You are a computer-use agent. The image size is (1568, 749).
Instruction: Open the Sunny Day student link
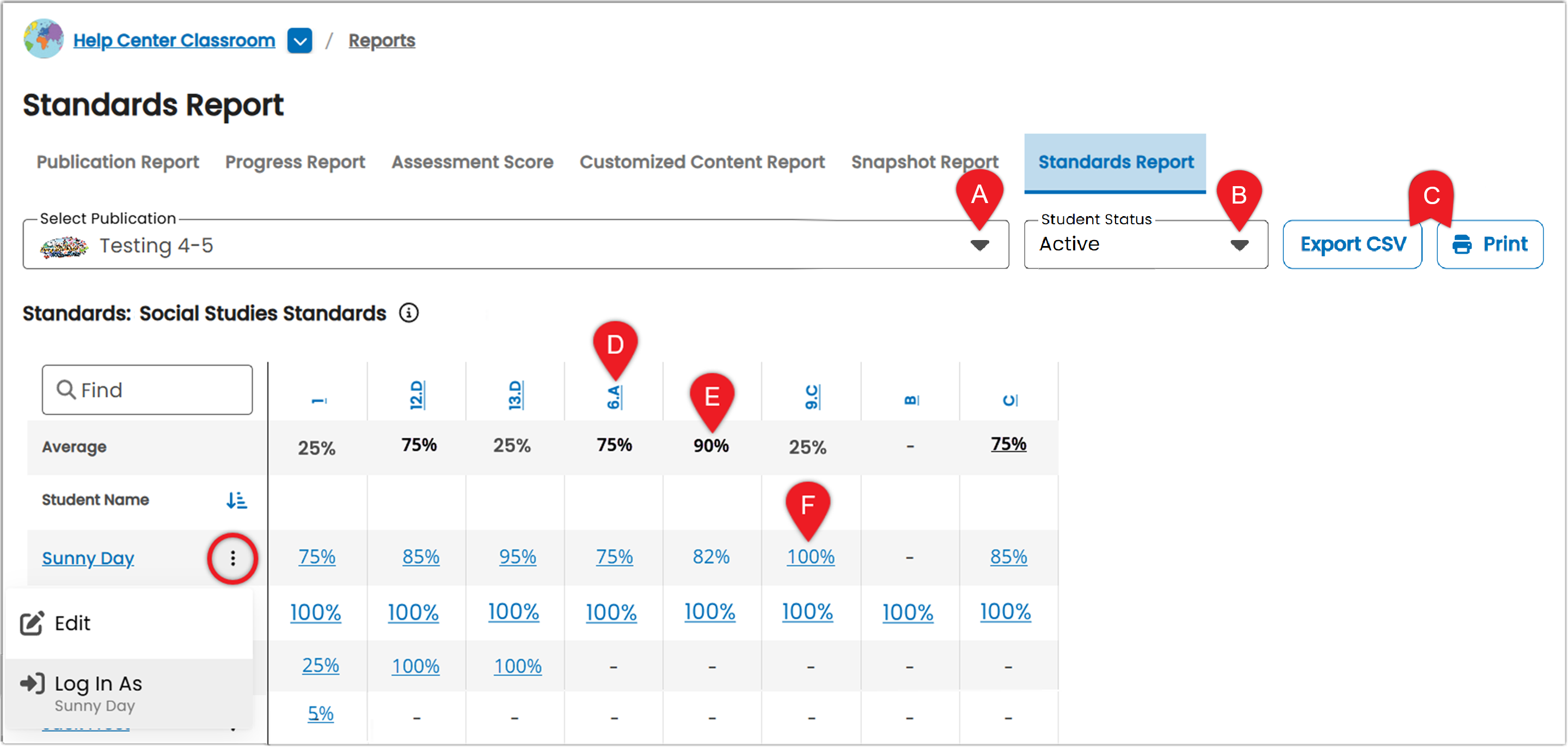88,558
